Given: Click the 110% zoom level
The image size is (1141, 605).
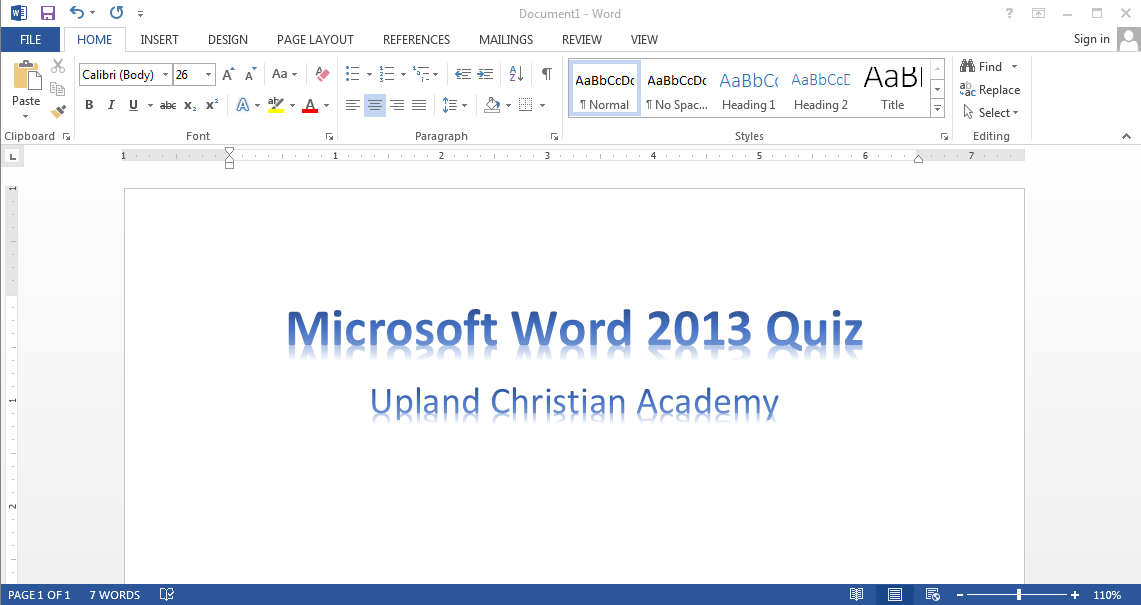Looking at the screenshot, I should click(1107, 595).
